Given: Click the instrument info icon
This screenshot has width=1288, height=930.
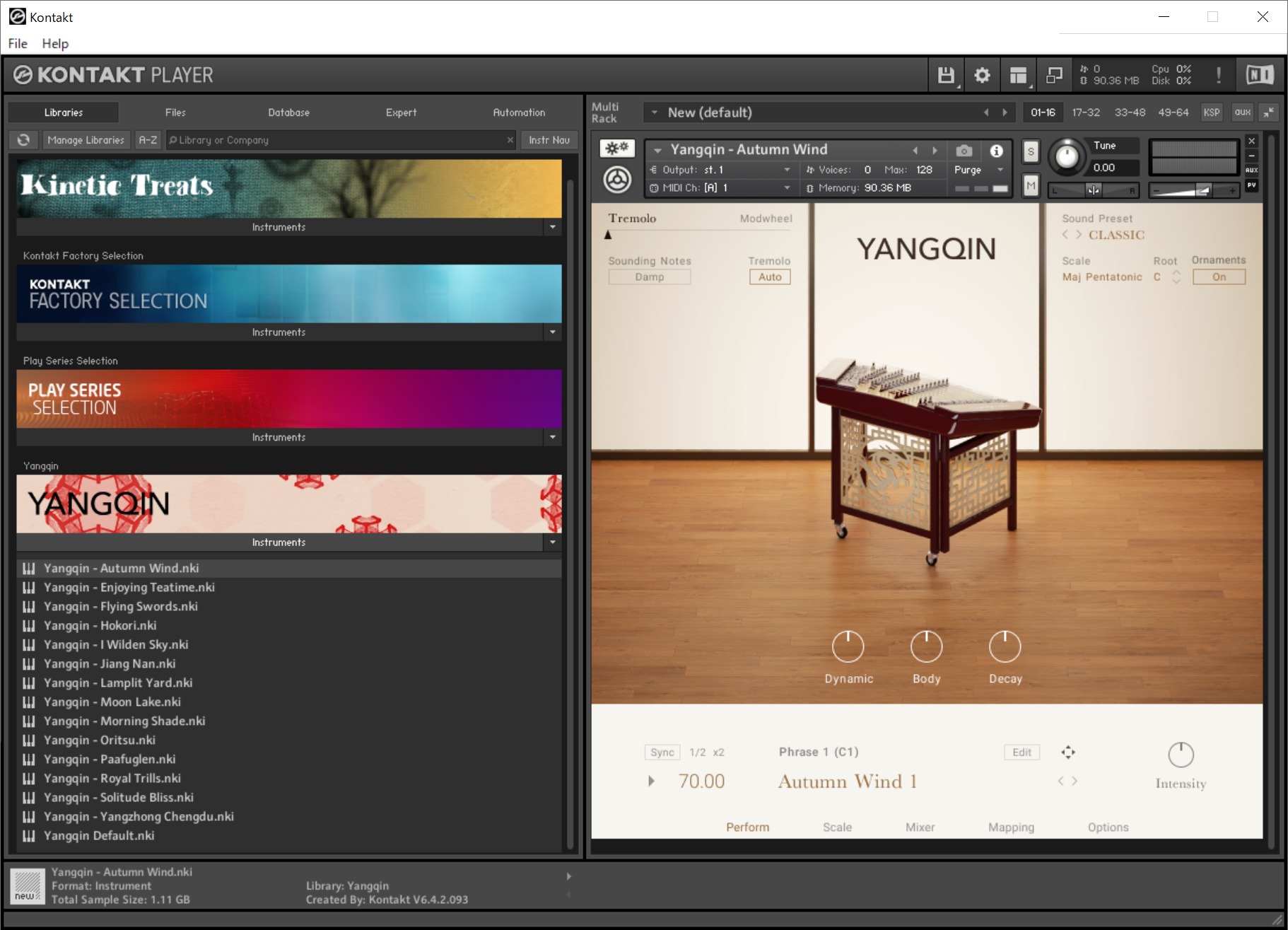Looking at the screenshot, I should click(996, 151).
